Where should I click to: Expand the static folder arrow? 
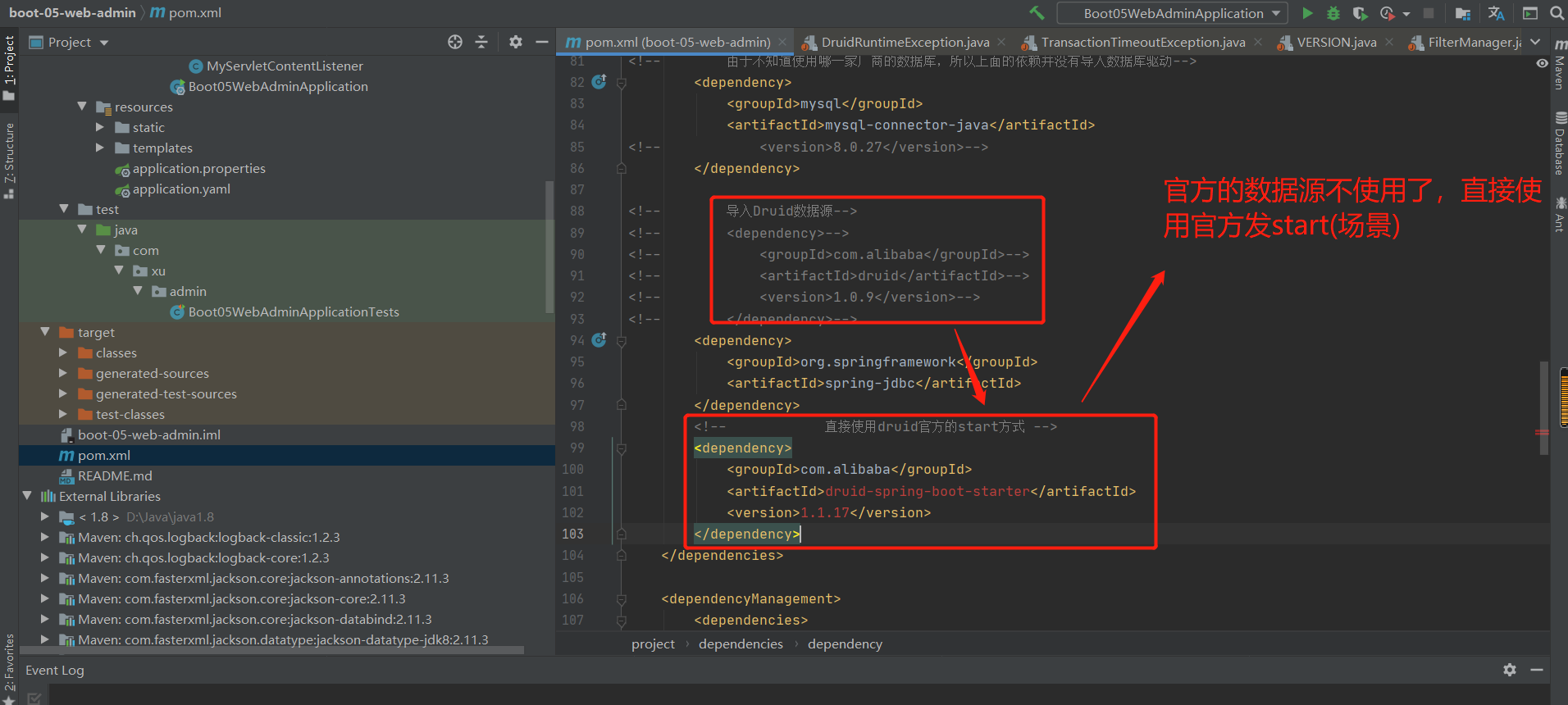pyautogui.click(x=100, y=127)
